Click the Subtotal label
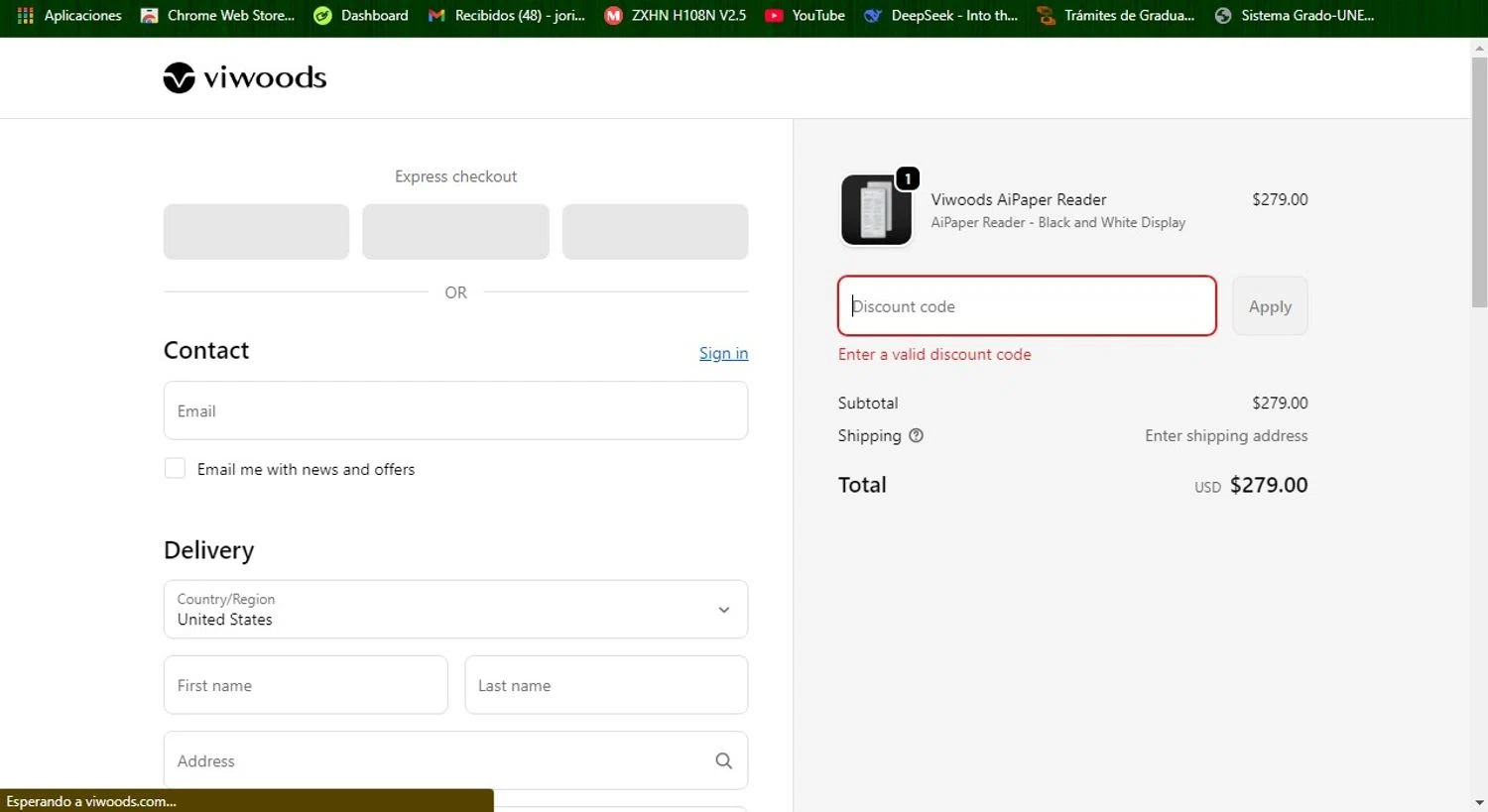1488x812 pixels. pyautogui.click(x=868, y=403)
